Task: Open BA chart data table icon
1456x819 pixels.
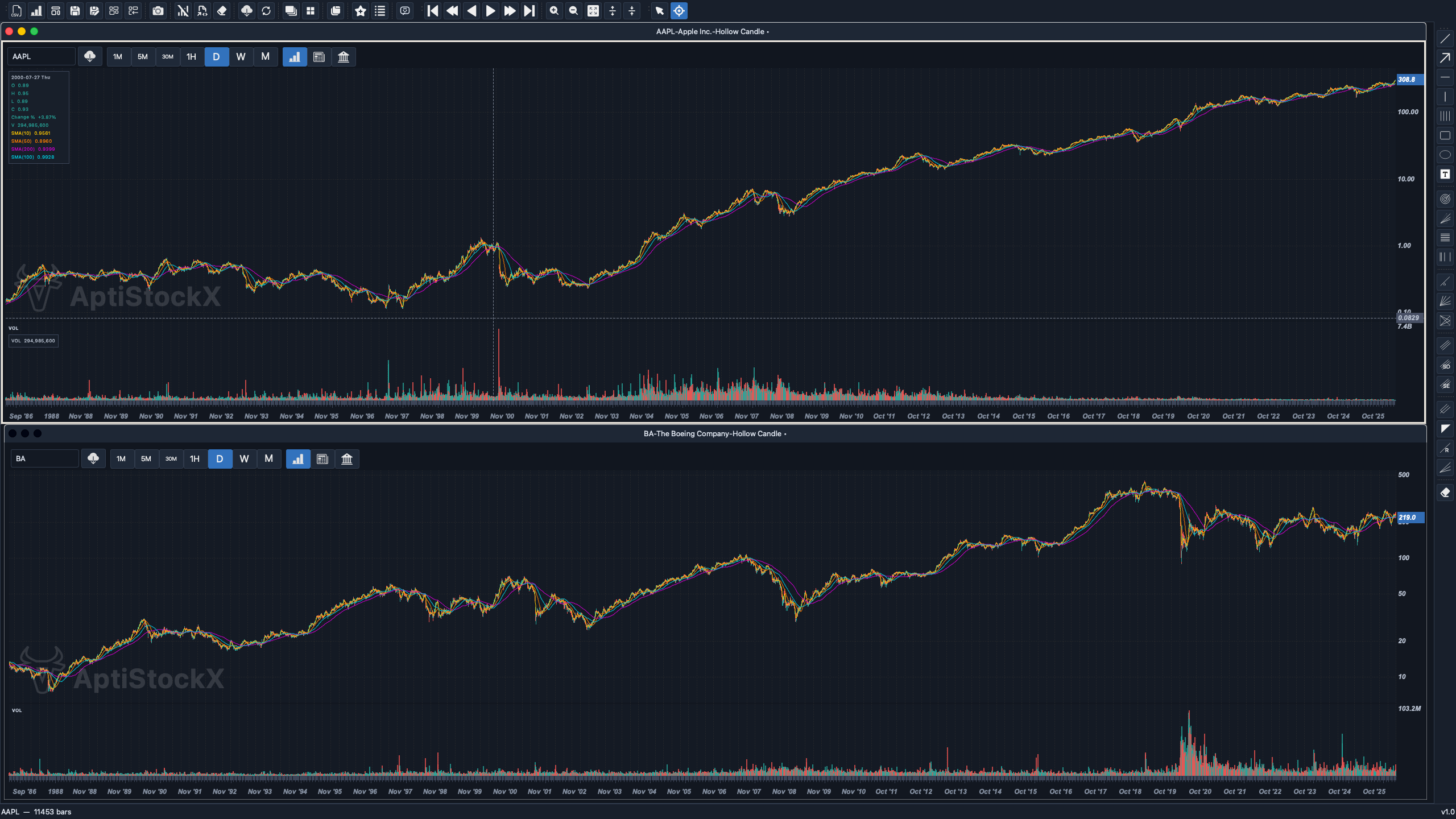Action: 322,459
